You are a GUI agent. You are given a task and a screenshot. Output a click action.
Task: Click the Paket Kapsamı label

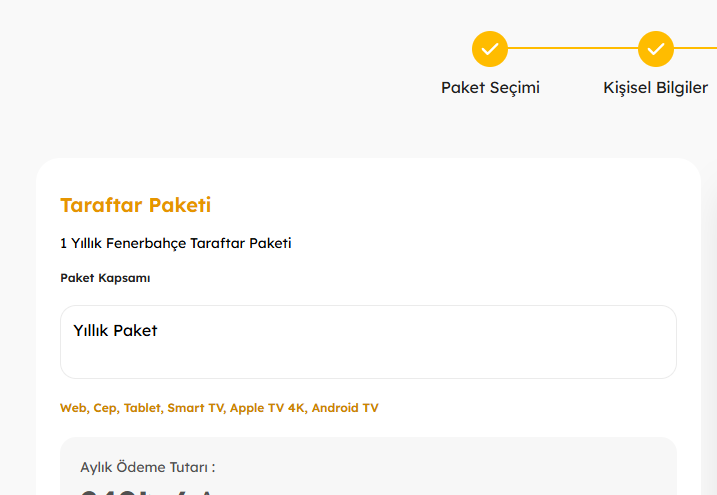pos(105,278)
